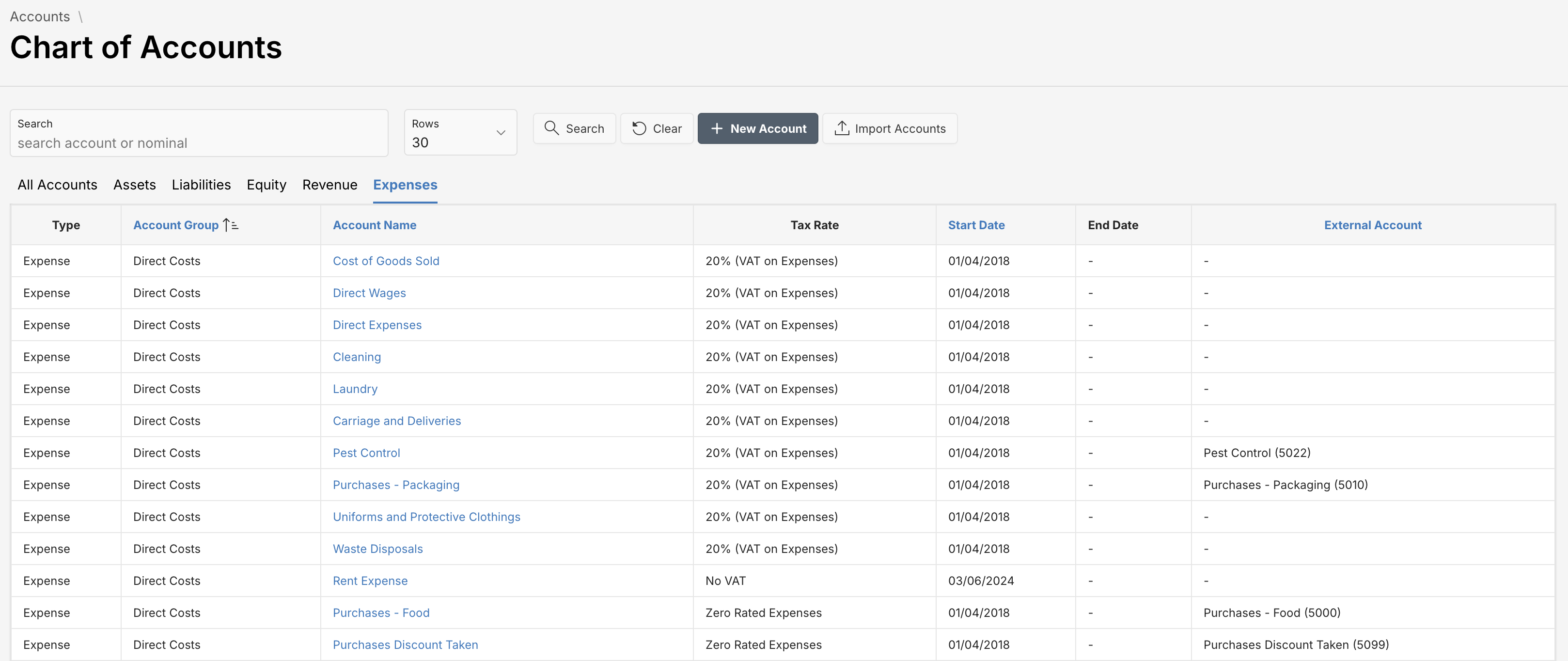Screen dimensions: 1568x661
Task: Click Expense type in Cleaning row
Action: click(46, 357)
